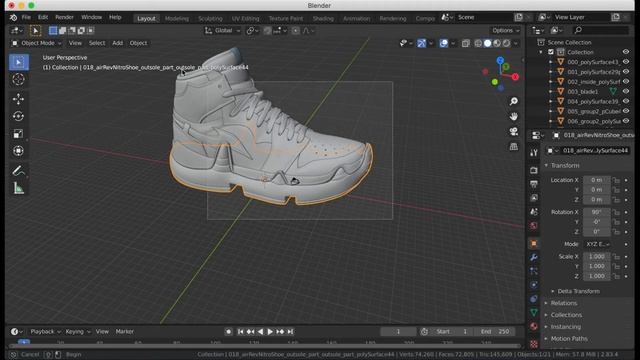
Task: Open the Render menu
Action: click(x=64, y=18)
